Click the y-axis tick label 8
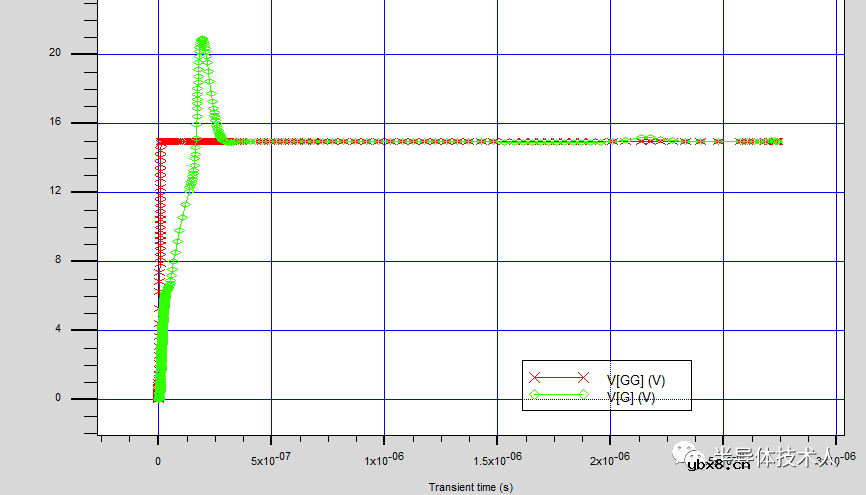This screenshot has height=495, width=866. point(57,261)
